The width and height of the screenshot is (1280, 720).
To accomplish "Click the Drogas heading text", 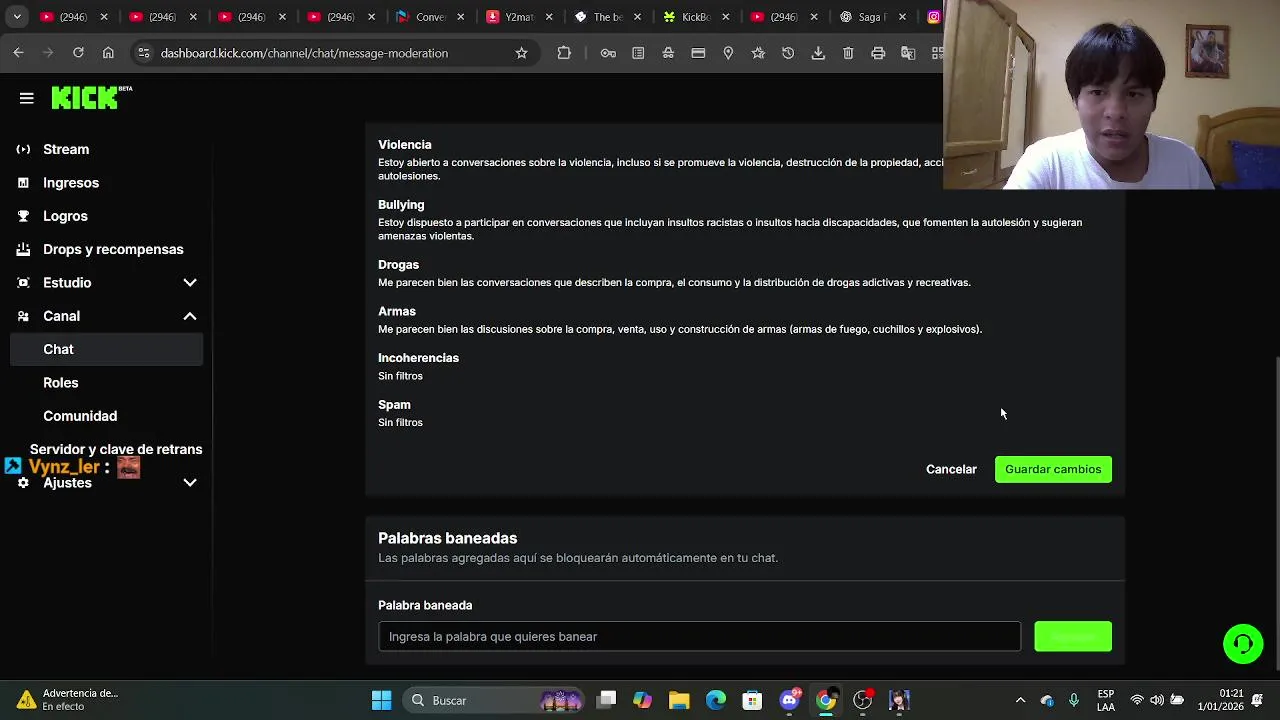I will (x=398, y=265).
